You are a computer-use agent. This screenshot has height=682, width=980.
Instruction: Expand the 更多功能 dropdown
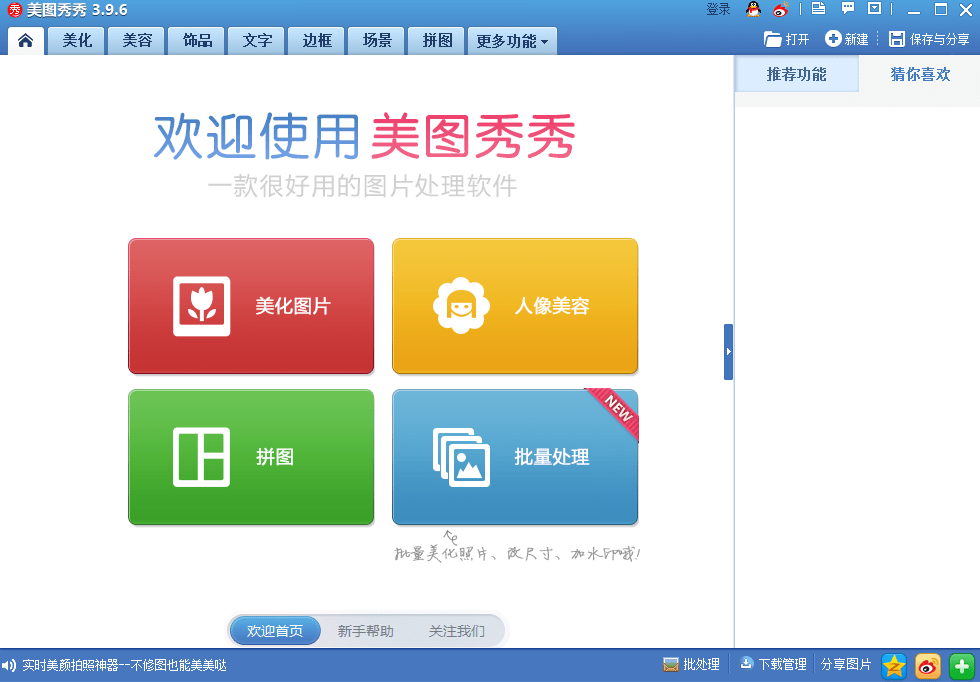click(x=512, y=41)
